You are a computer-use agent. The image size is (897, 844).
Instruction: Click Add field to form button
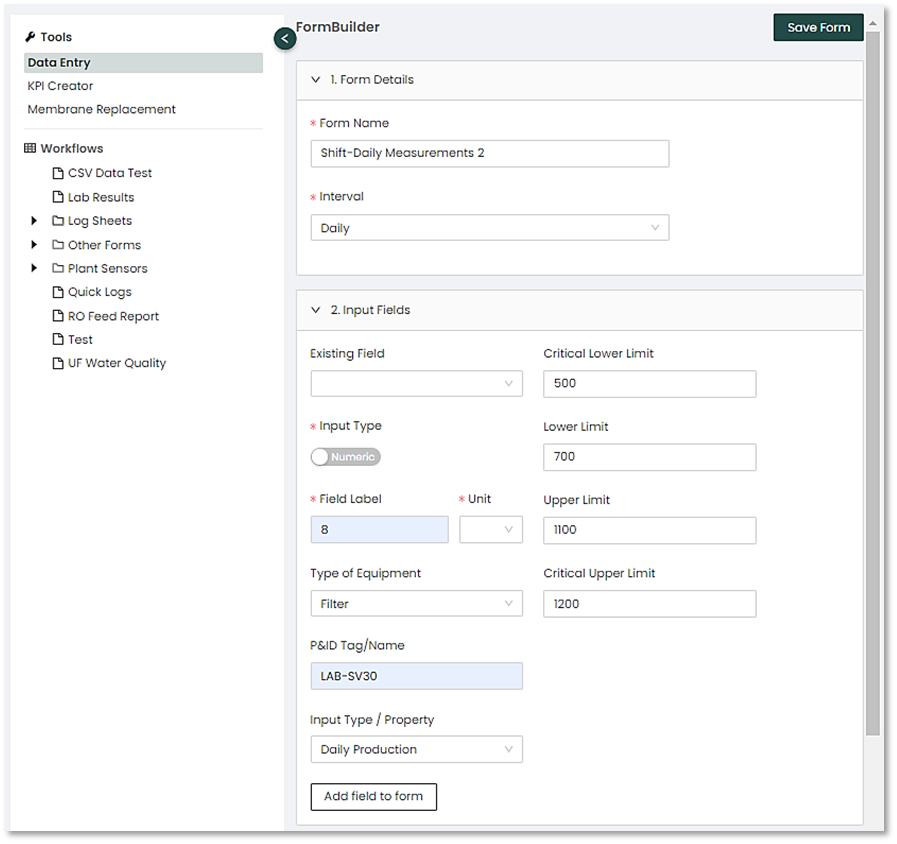click(373, 797)
